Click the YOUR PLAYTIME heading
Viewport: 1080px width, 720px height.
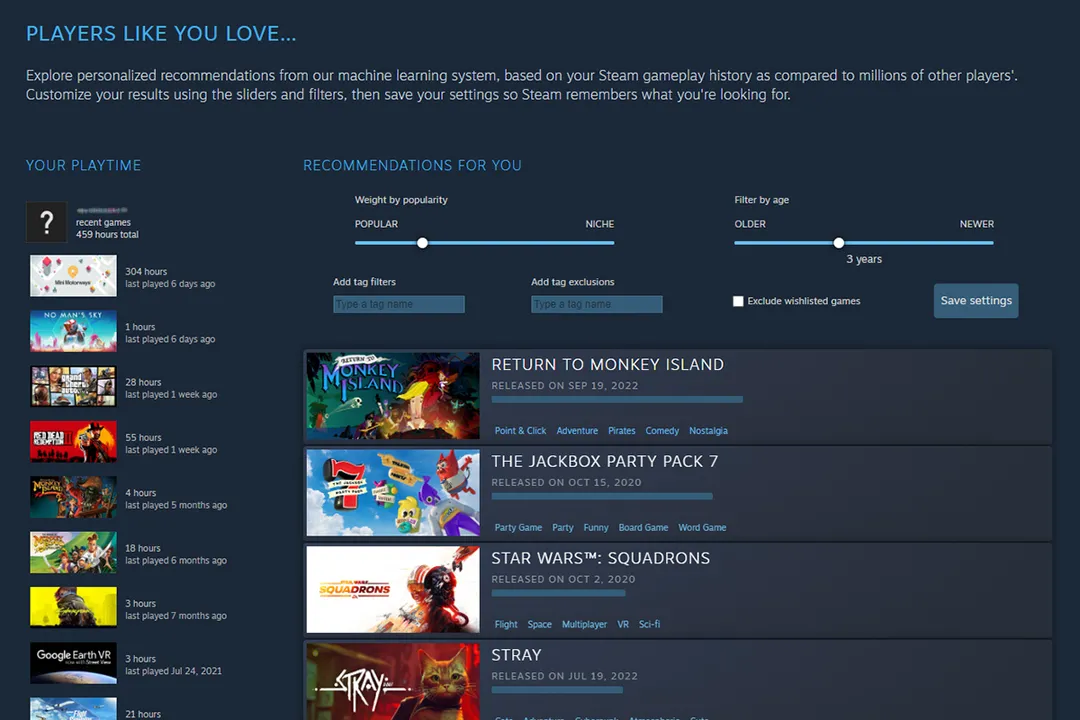[83, 165]
